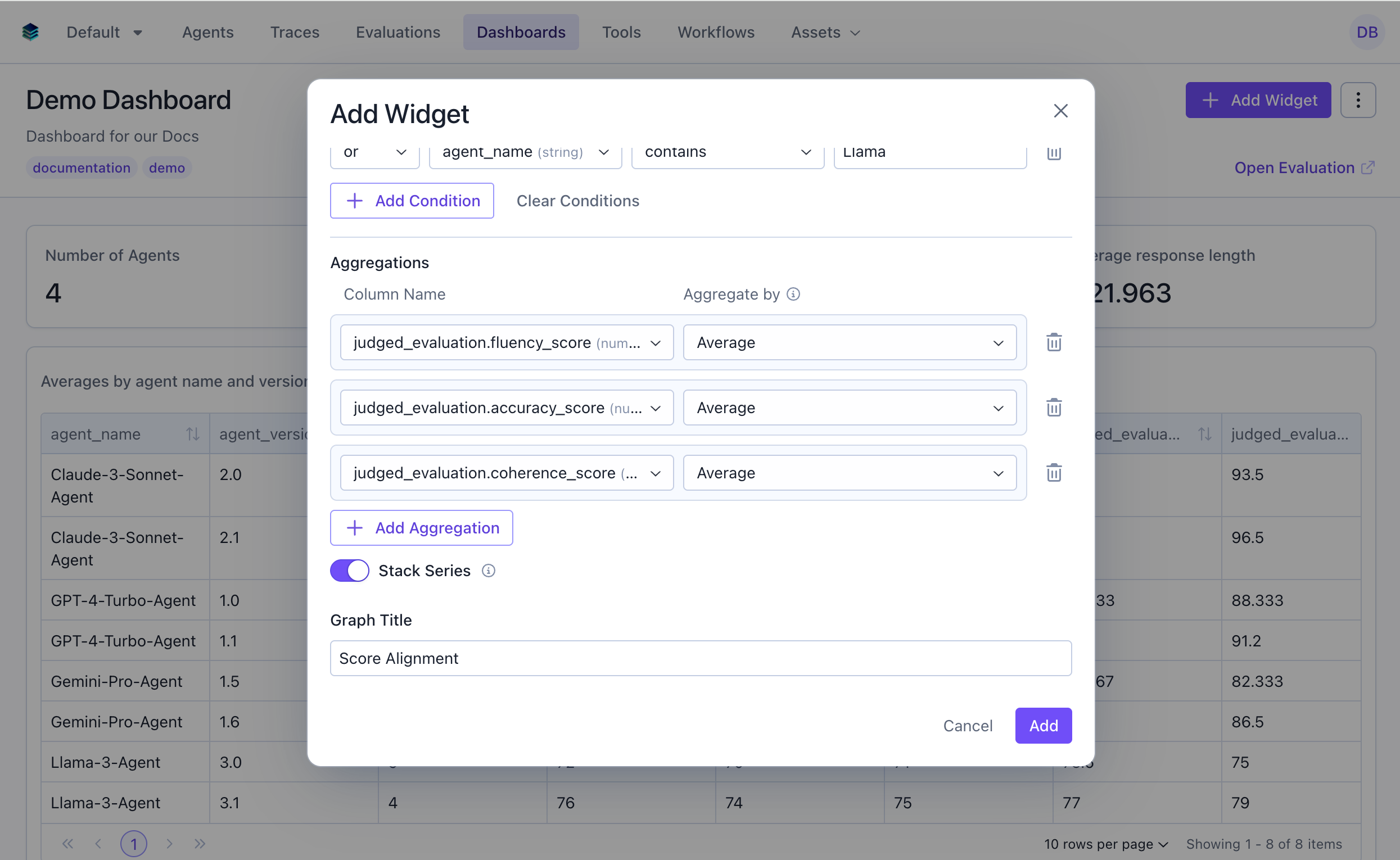View the Aggregate by info tooltip
The image size is (1400, 860).
[x=793, y=294]
